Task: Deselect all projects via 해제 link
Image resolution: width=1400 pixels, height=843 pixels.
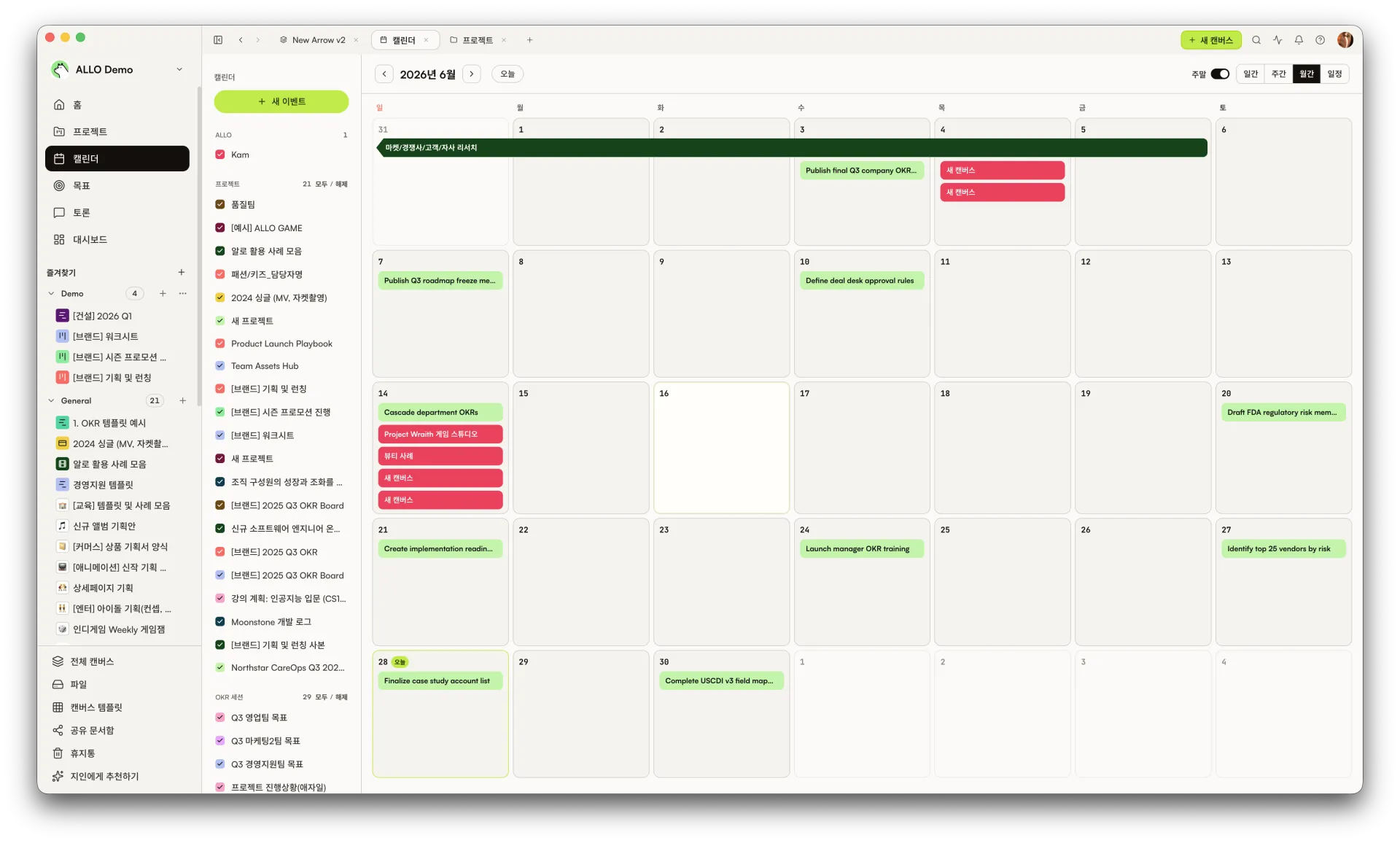Action: tap(341, 184)
